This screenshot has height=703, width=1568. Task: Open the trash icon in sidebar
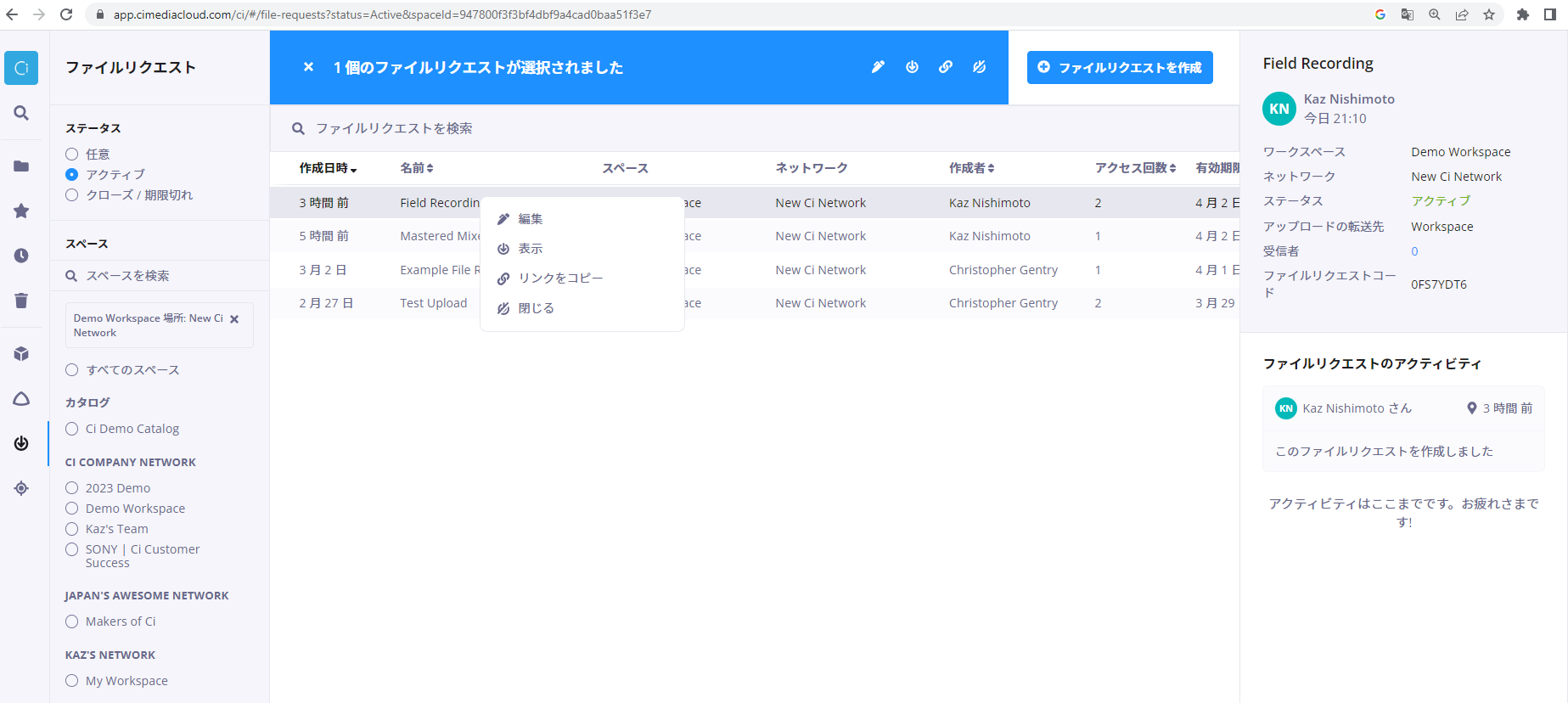click(21, 301)
